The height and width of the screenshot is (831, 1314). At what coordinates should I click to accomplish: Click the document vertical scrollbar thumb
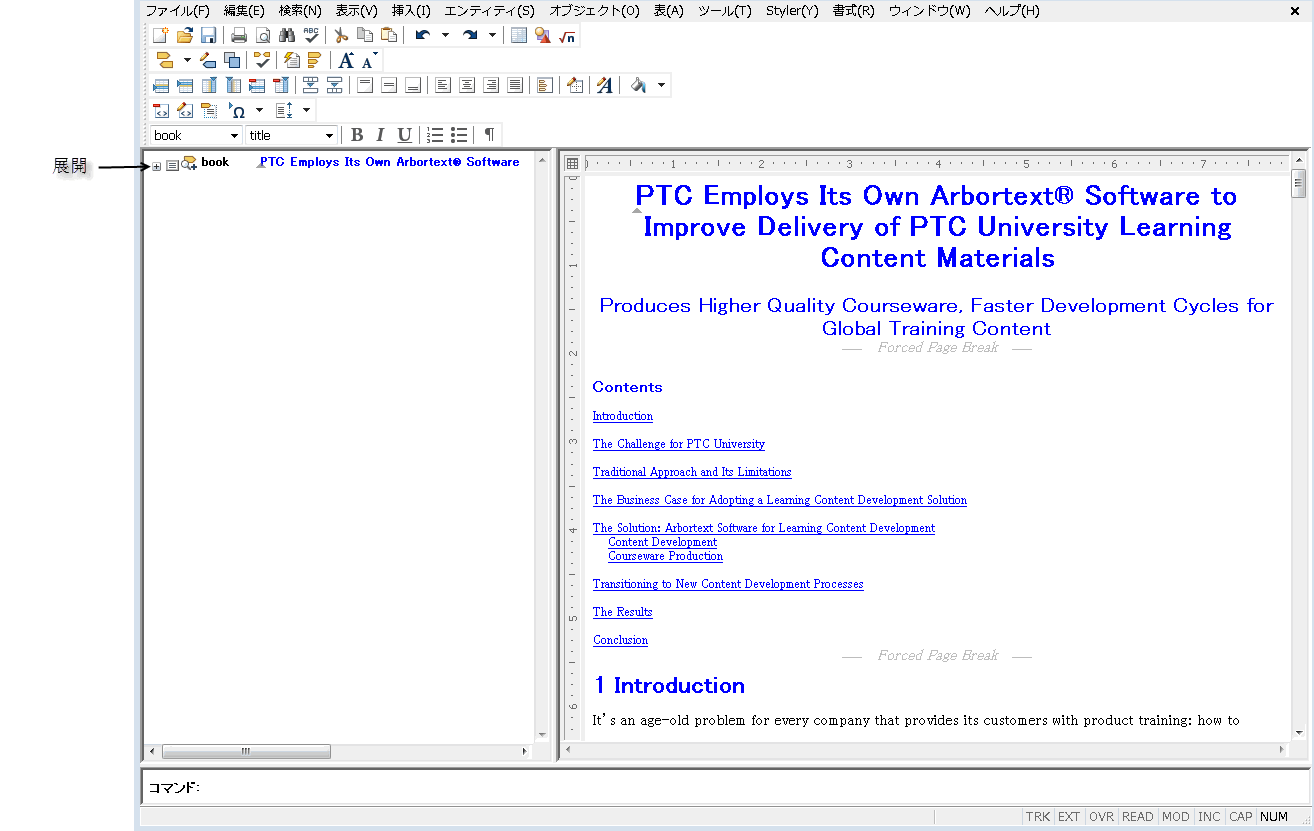click(x=1299, y=182)
